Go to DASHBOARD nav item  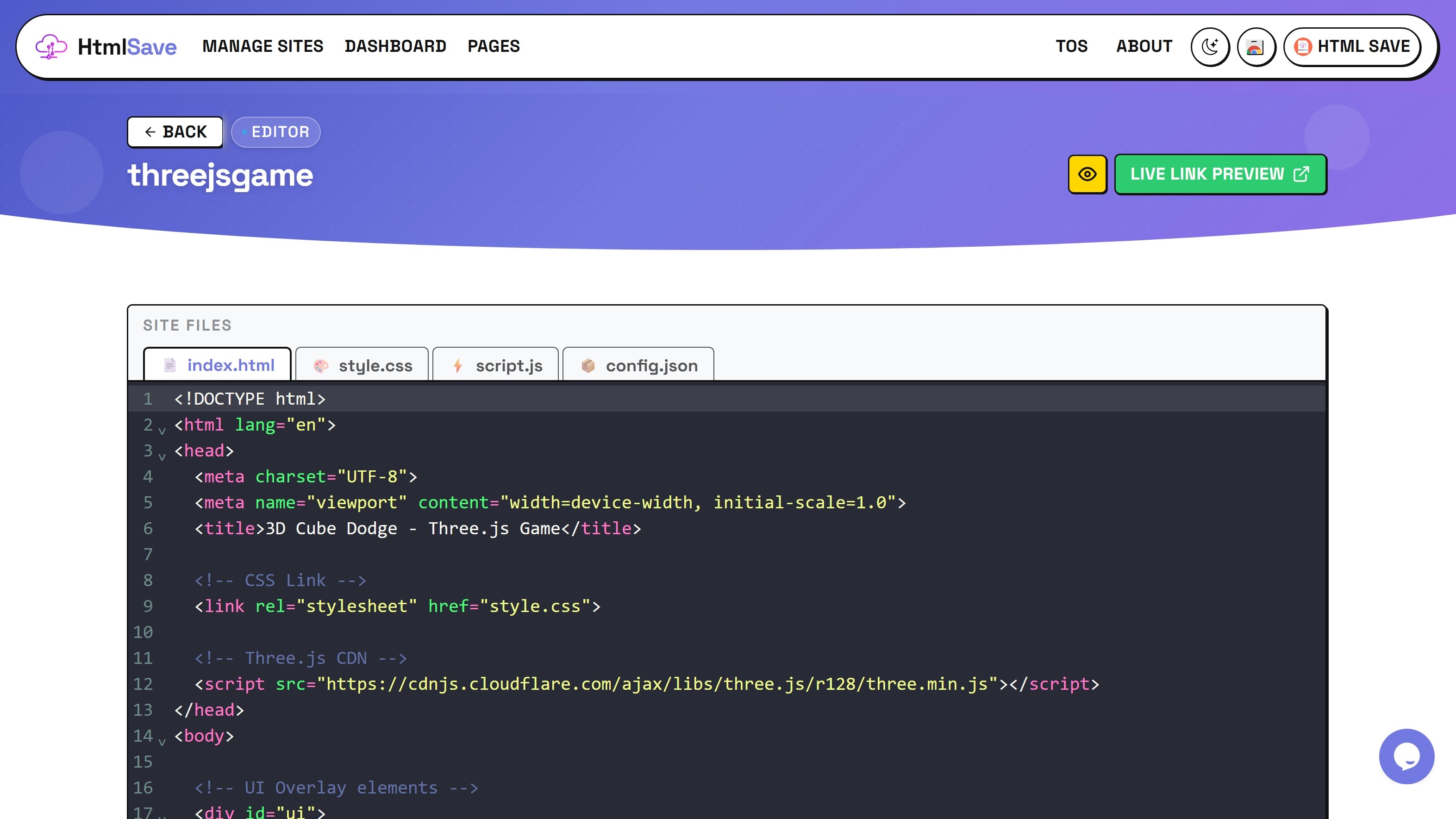tap(396, 46)
